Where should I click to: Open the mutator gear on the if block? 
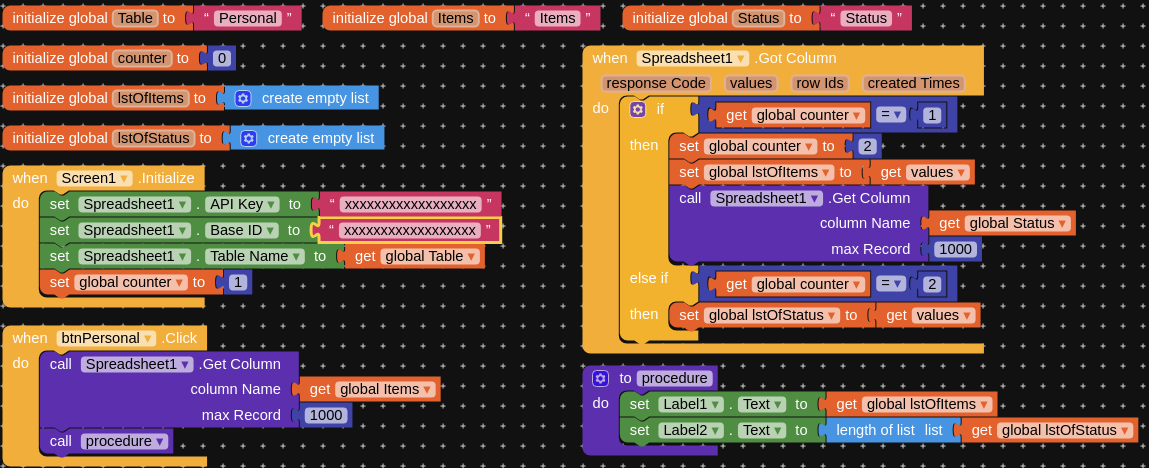pos(638,109)
